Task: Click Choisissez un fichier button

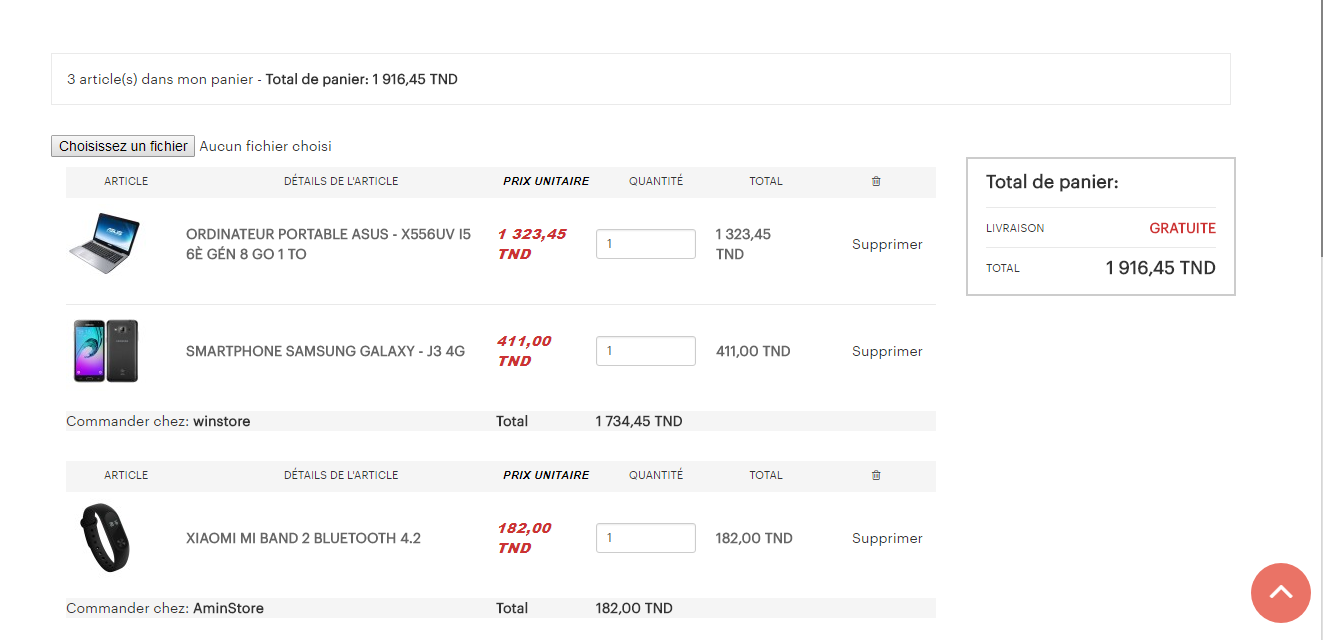Action: 123,146
